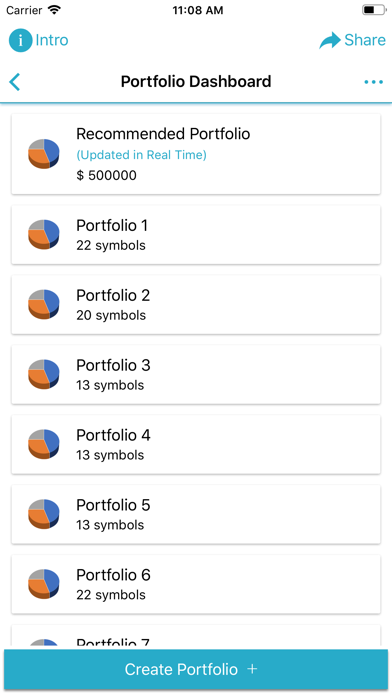Select the Portfolio 4 list entry

(196, 444)
